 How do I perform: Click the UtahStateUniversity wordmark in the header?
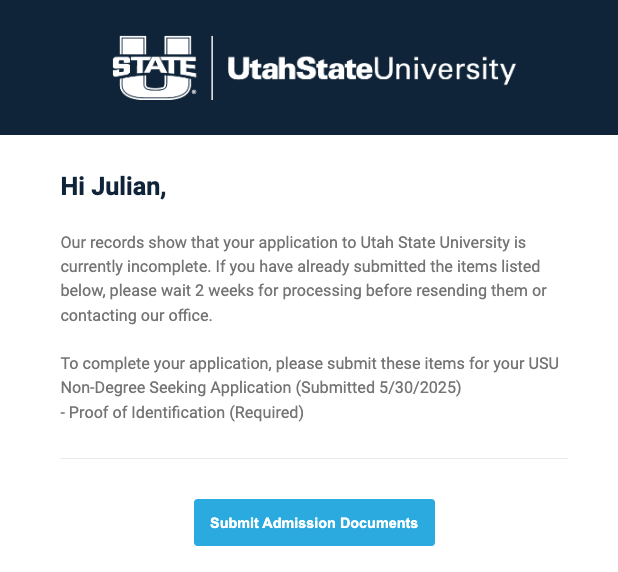click(371, 69)
